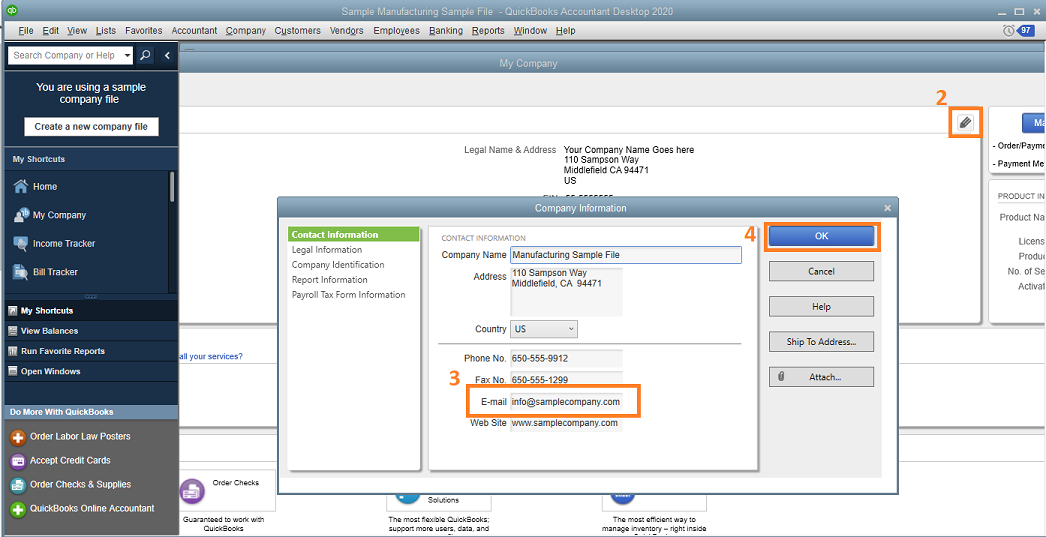The height and width of the screenshot is (537, 1046).
Task: Click the Phone No. field
Action: (x=566, y=358)
